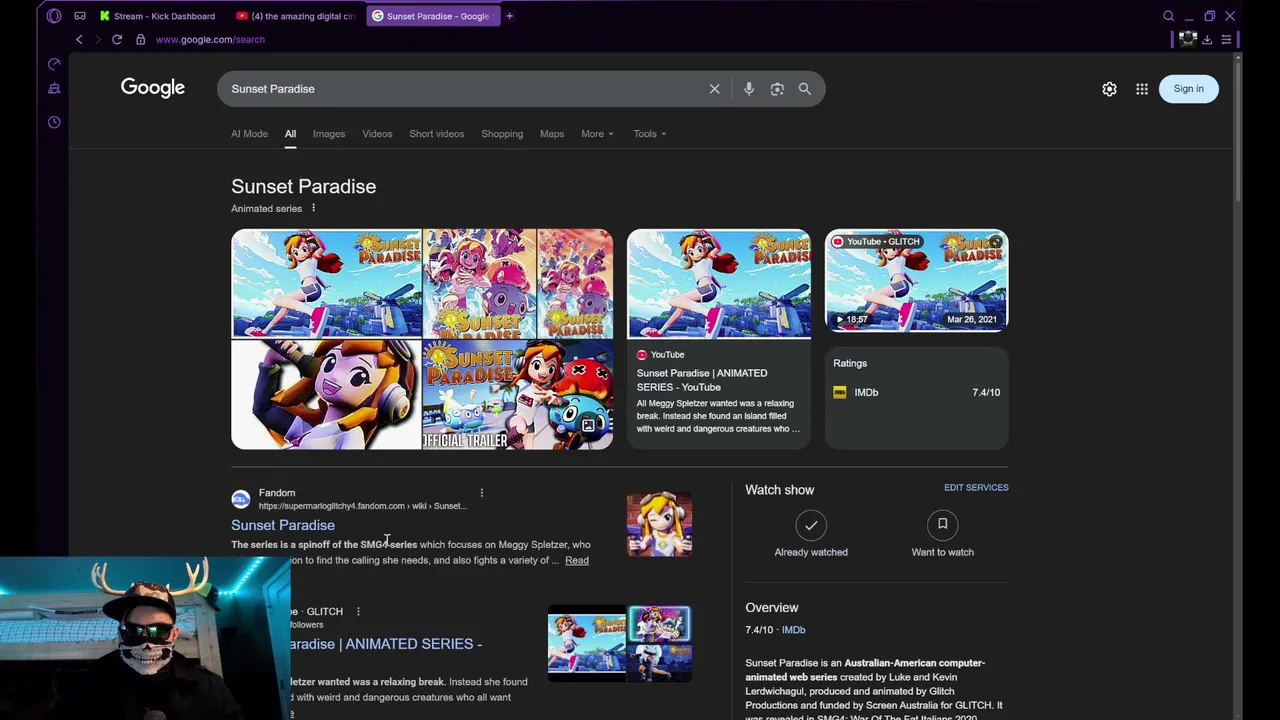Open History clock sidebar icon
This screenshot has height=720, width=1280.
[54, 122]
